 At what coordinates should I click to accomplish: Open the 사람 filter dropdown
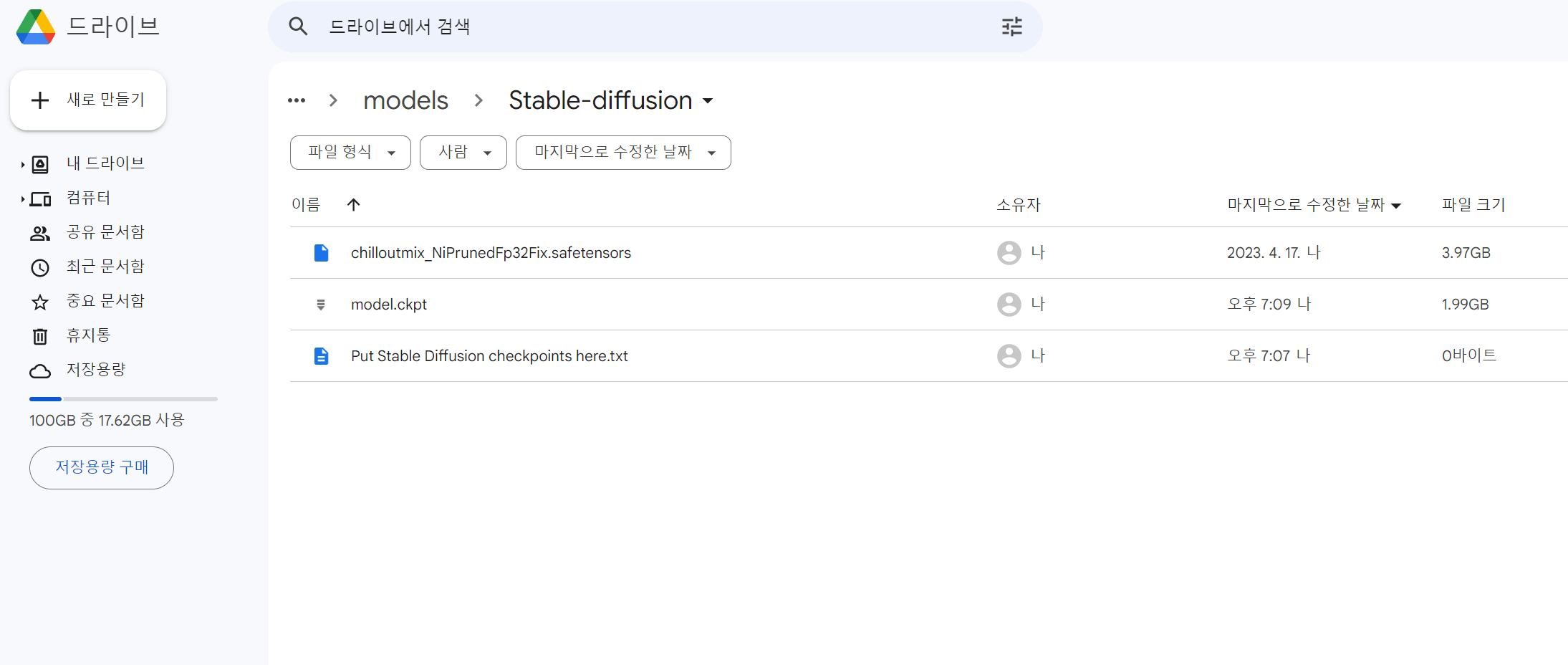tap(463, 153)
